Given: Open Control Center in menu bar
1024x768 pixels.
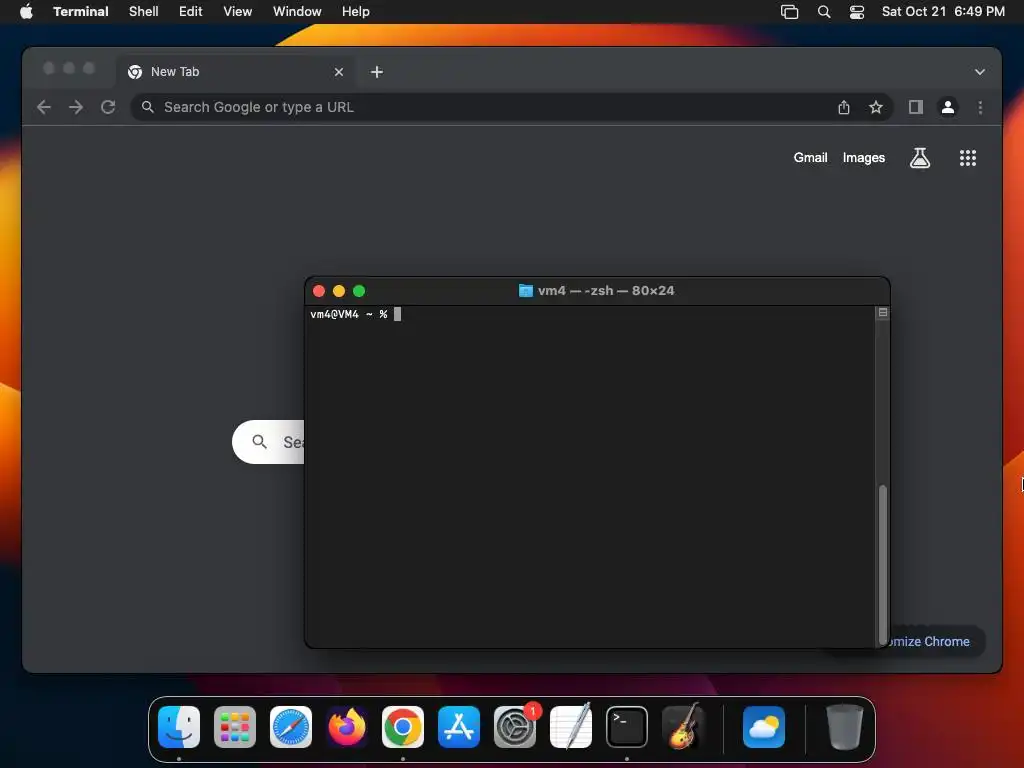Looking at the screenshot, I should point(857,11).
